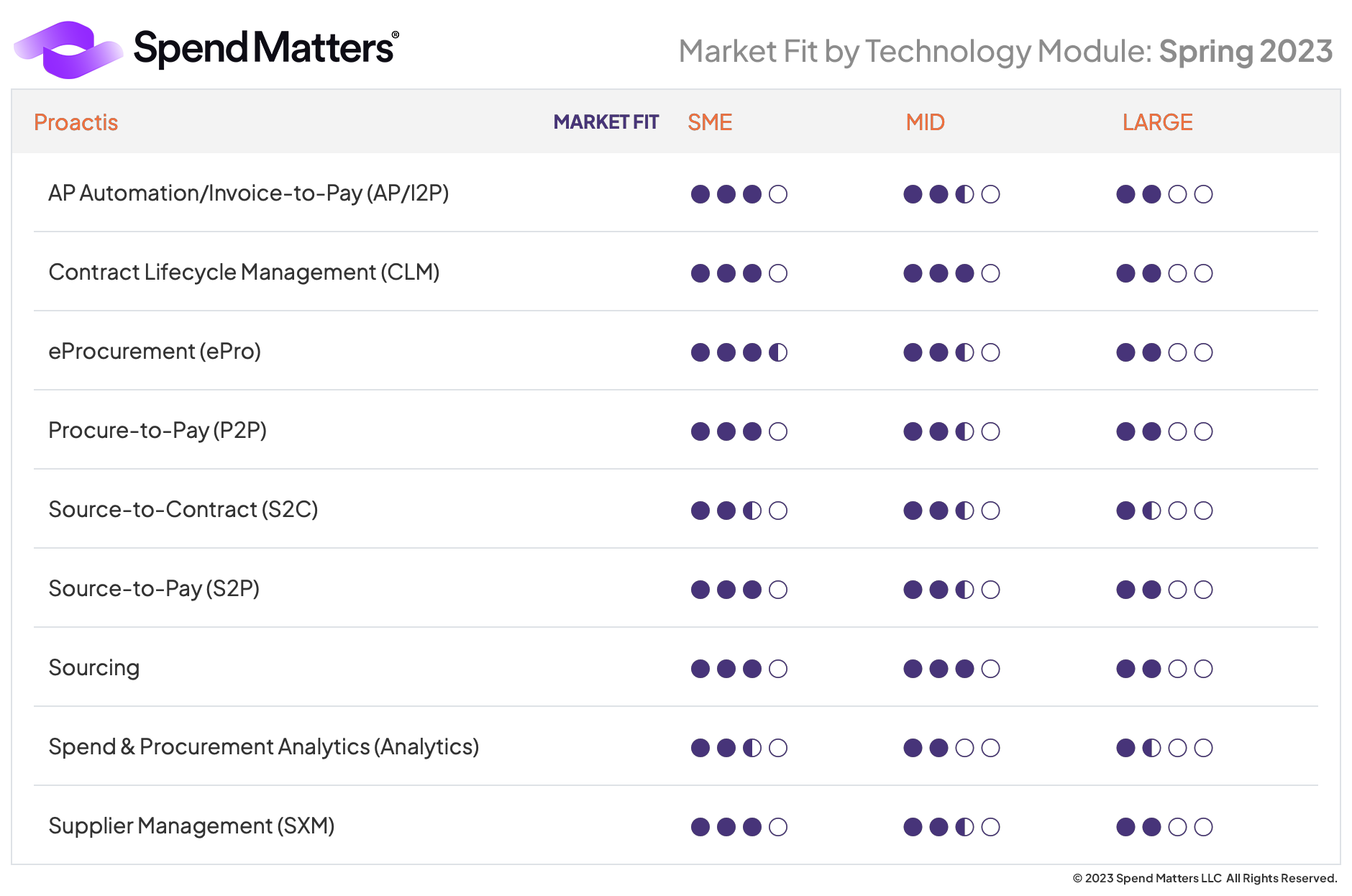
Task: Click the half-filled fourth dot in eProcurement SME rating
Action: coord(778,352)
